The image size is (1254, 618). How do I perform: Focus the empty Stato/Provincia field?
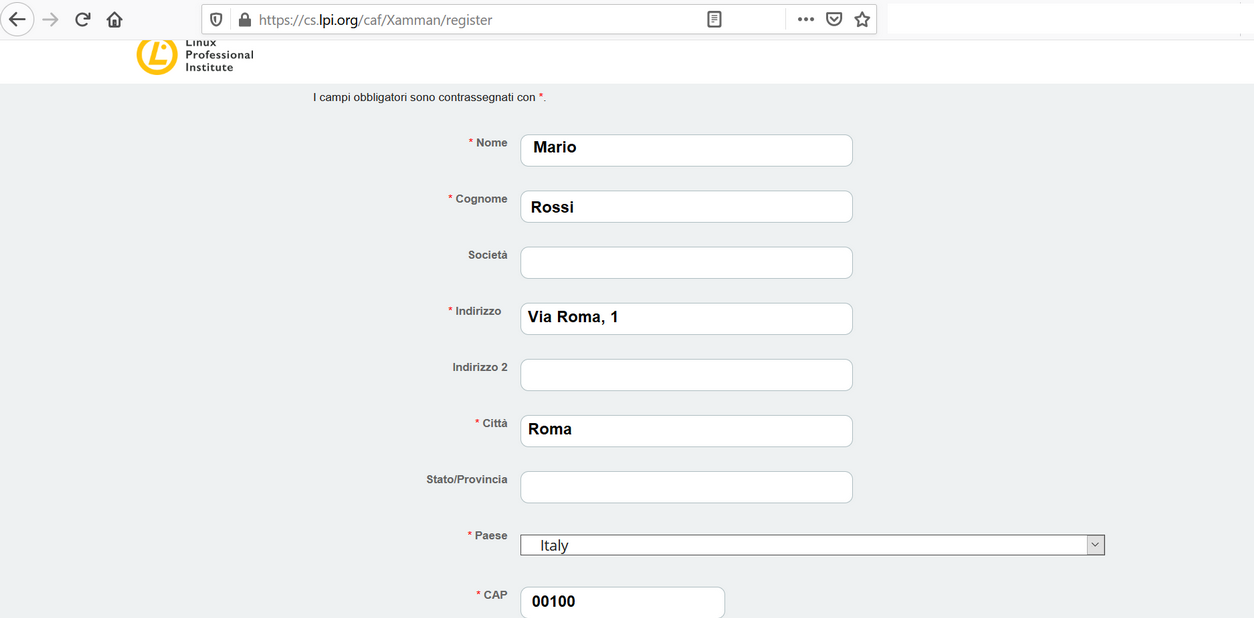click(686, 486)
